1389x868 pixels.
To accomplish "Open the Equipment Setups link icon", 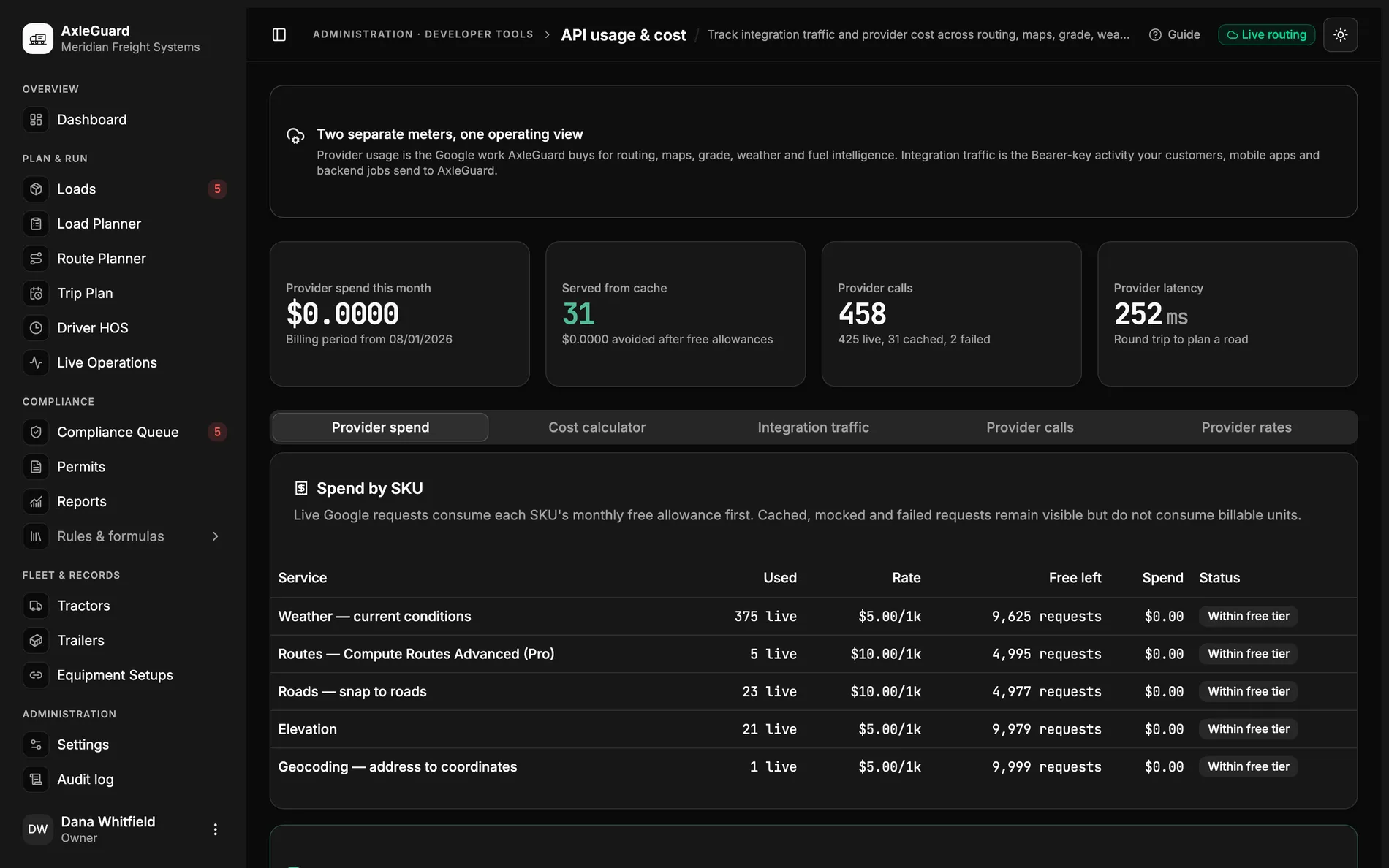I will [36, 675].
